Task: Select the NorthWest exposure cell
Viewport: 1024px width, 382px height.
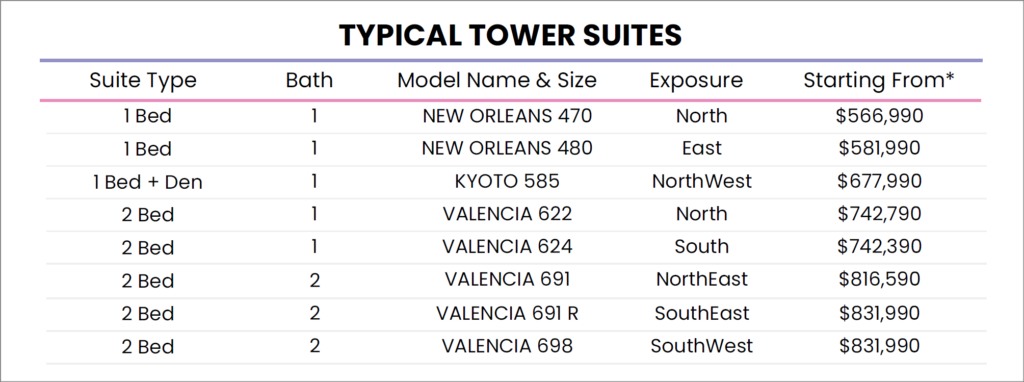Action: 702,181
